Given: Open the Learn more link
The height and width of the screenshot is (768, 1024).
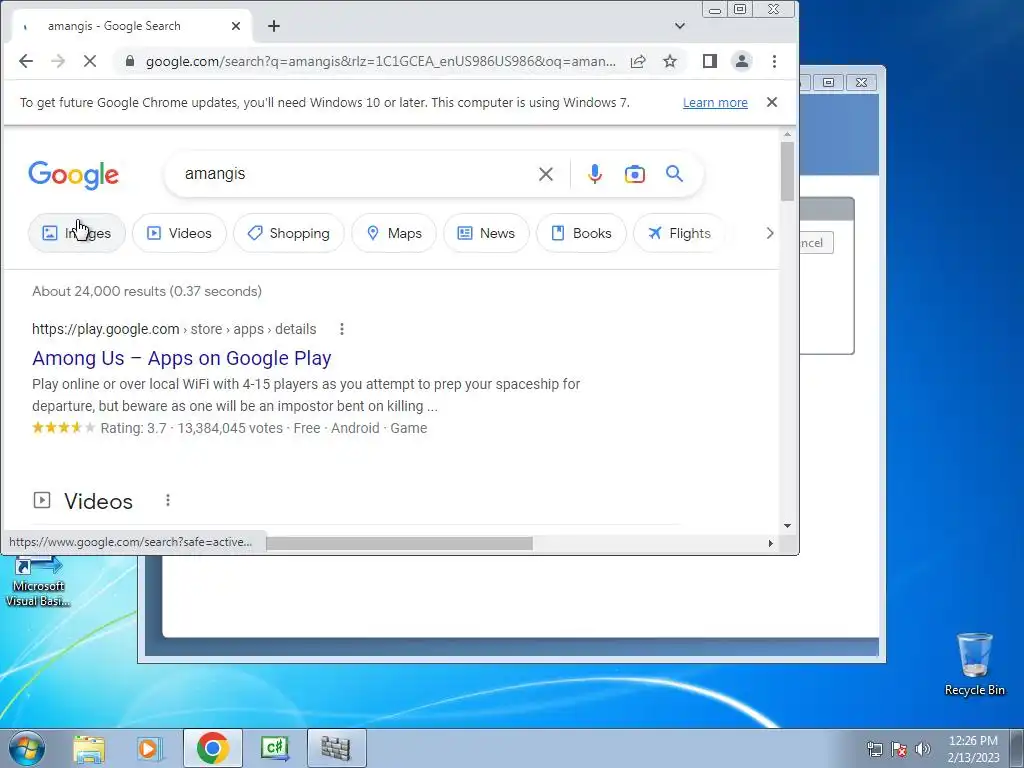Looking at the screenshot, I should [x=715, y=103].
